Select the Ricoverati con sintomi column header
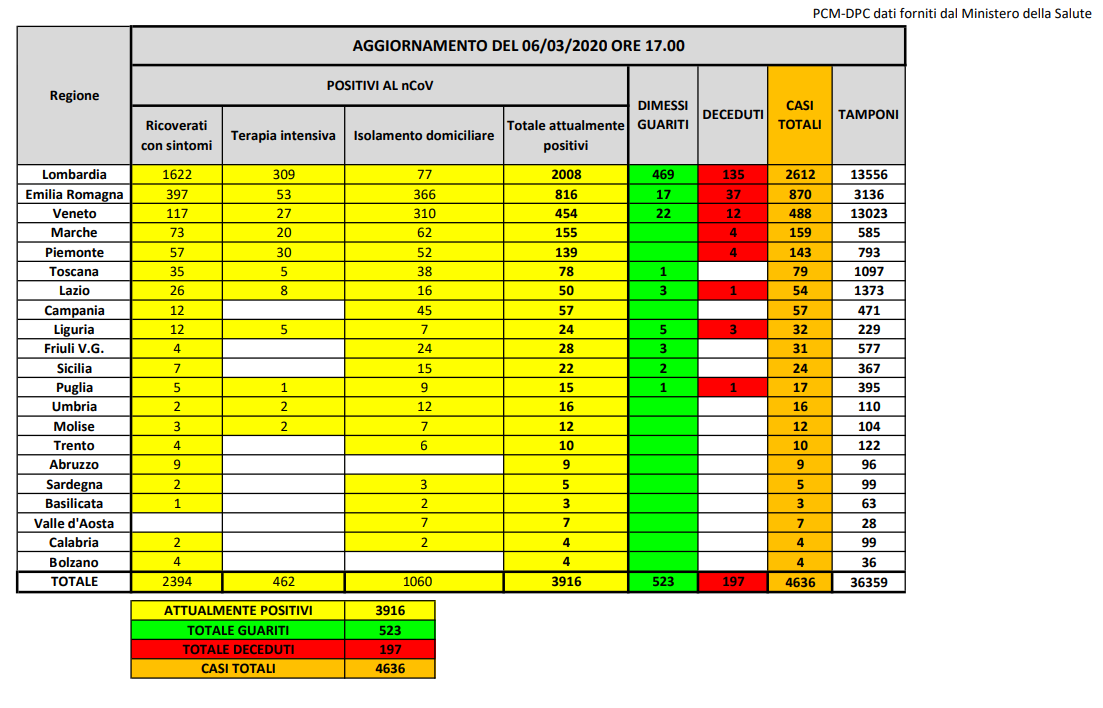1103x708 pixels. click(177, 135)
